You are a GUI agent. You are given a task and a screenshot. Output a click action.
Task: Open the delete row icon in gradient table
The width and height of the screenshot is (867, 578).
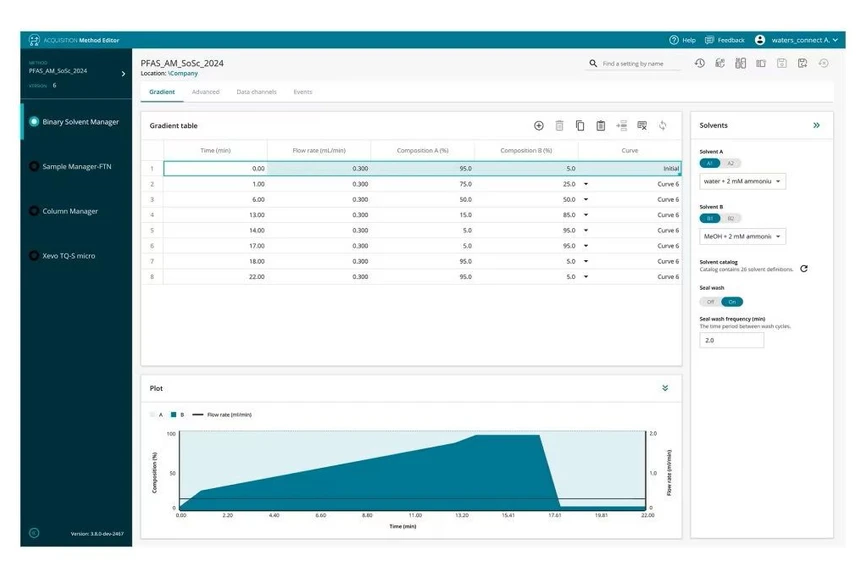click(560, 125)
